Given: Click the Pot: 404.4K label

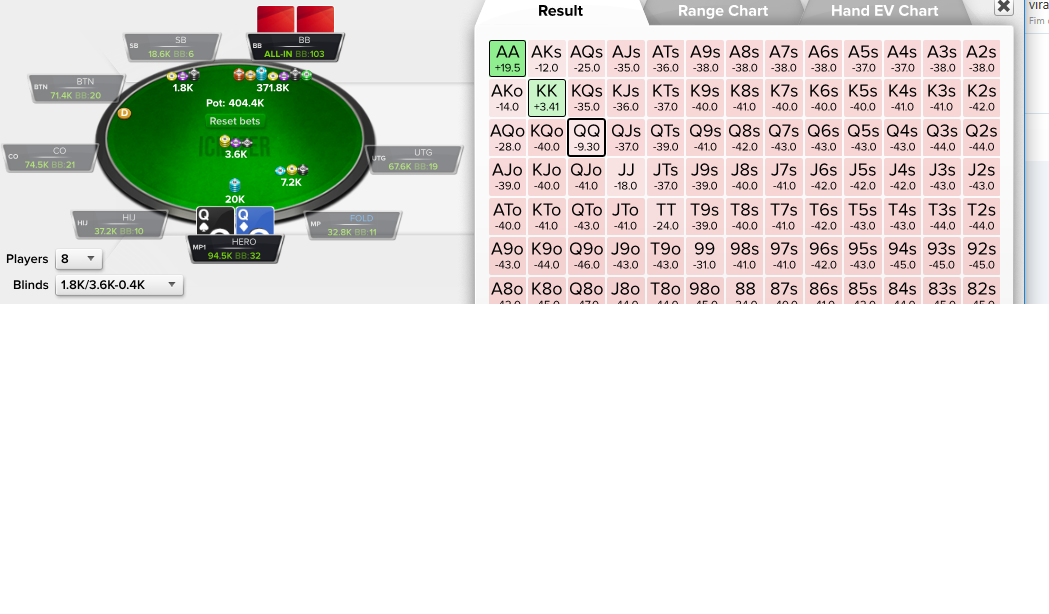Looking at the screenshot, I should point(235,103).
